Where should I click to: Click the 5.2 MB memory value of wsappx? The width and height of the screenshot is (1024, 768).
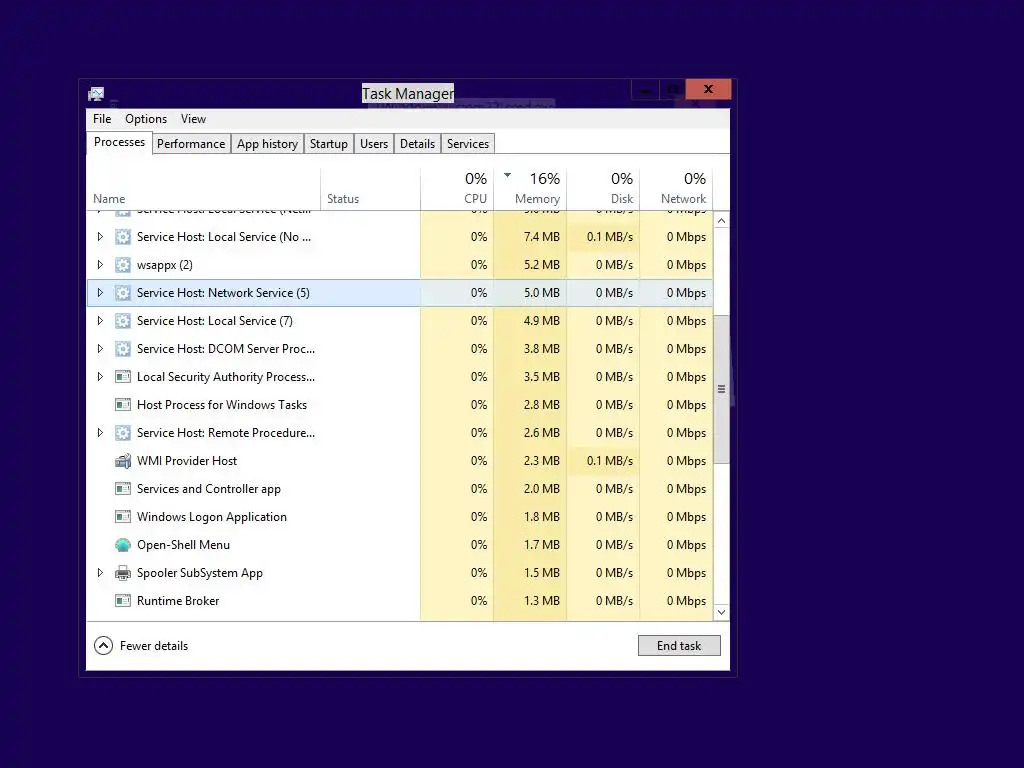pos(541,265)
